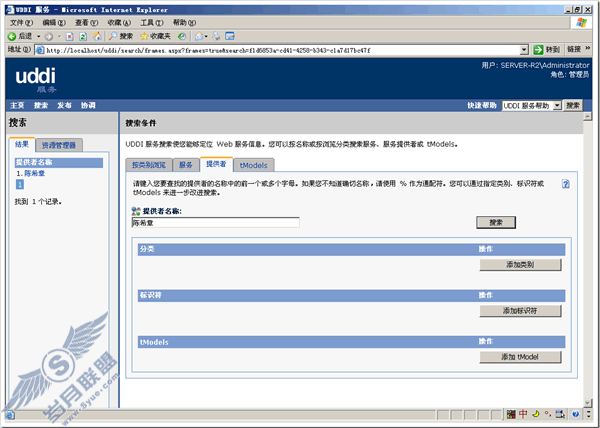Click the 搜索 magnifier toolbar button
The height and width of the screenshot is (428, 600).
click(x=121, y=36)
